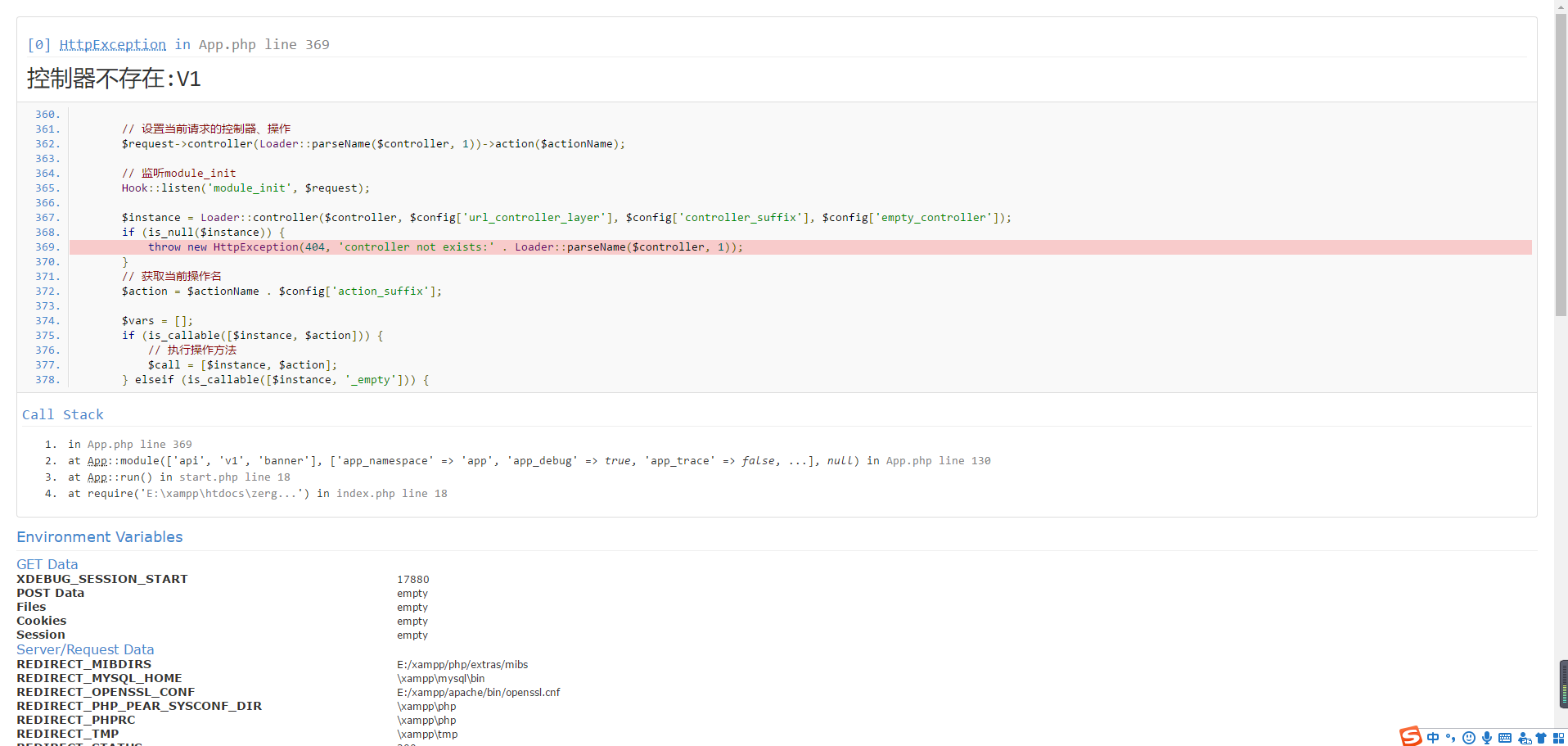The height and width of the screenshot is (746, 1568).
Task: Click call stack entry 'in App.php line 369'
Action: pos(130,445)
